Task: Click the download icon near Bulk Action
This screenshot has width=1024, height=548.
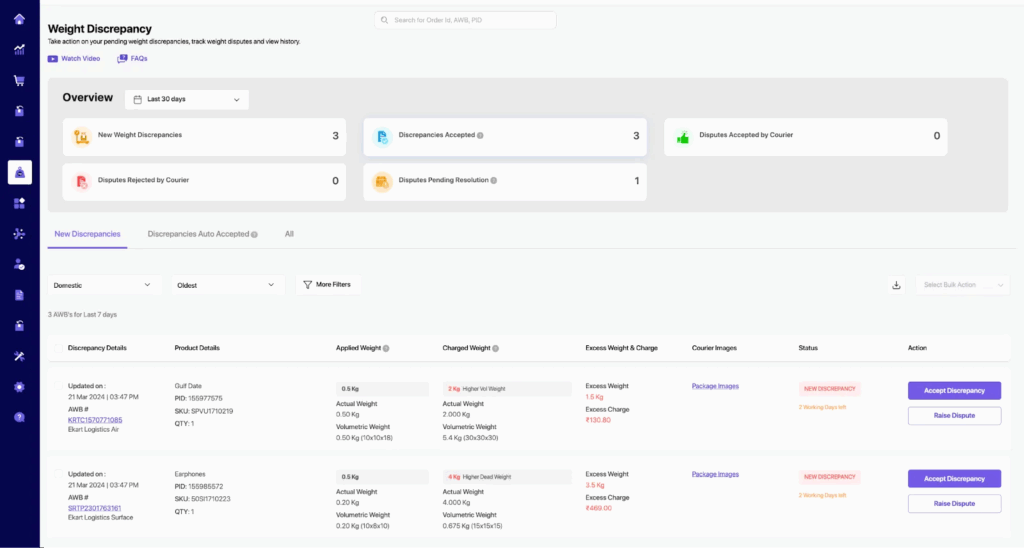Action: pyautogui.click(x=896, y=285)
